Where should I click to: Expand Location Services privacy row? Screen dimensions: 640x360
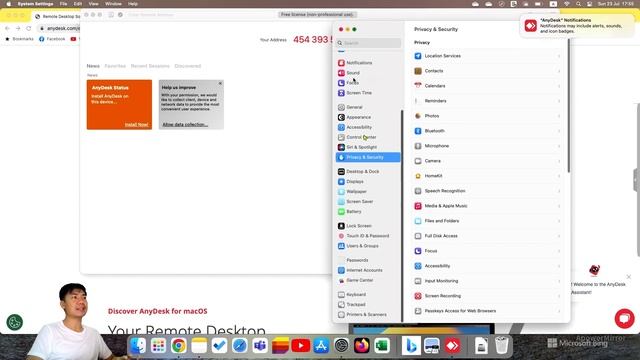point(487,56)
